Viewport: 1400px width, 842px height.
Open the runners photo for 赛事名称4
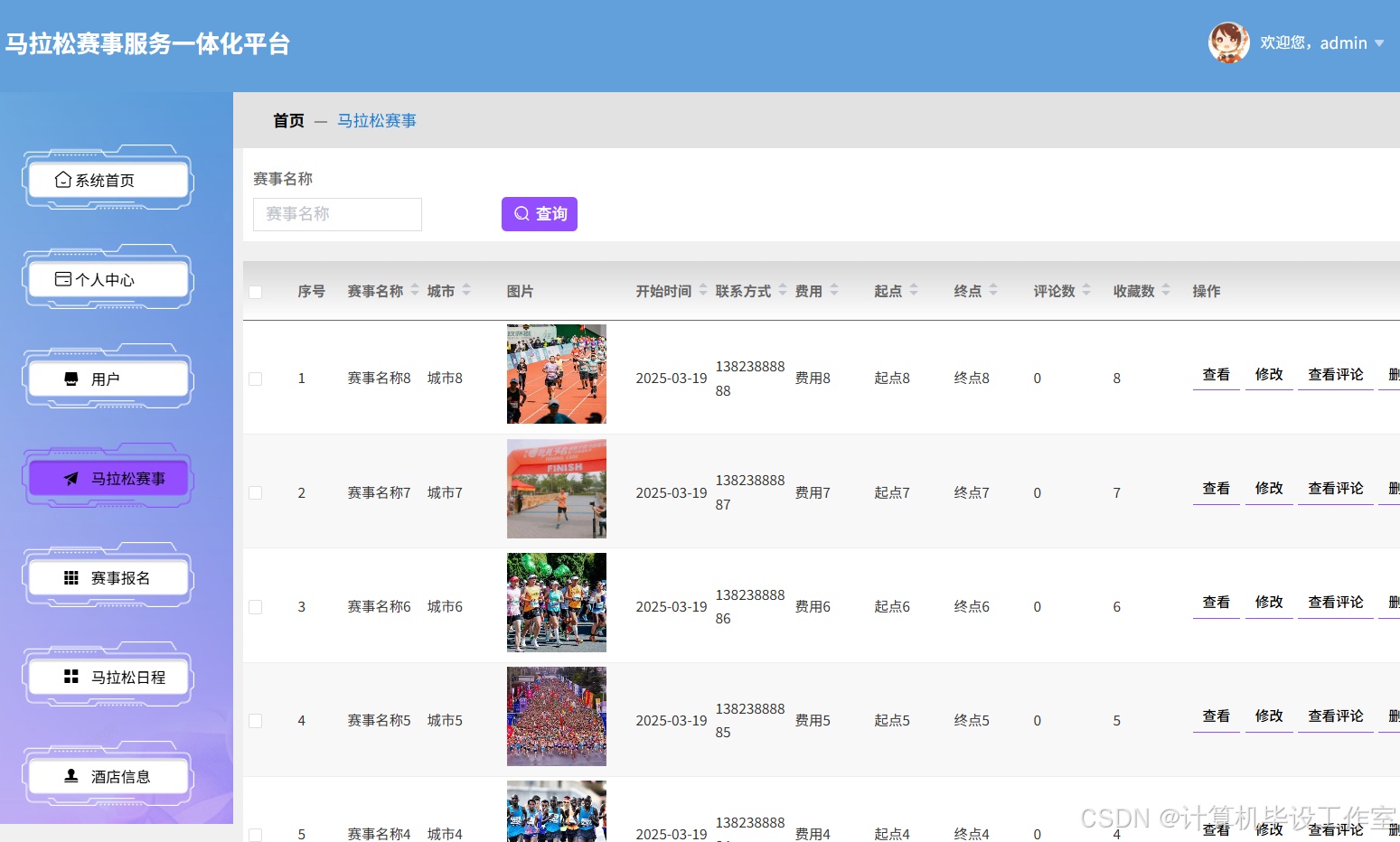pyautogui.click(x=557, y=811)
